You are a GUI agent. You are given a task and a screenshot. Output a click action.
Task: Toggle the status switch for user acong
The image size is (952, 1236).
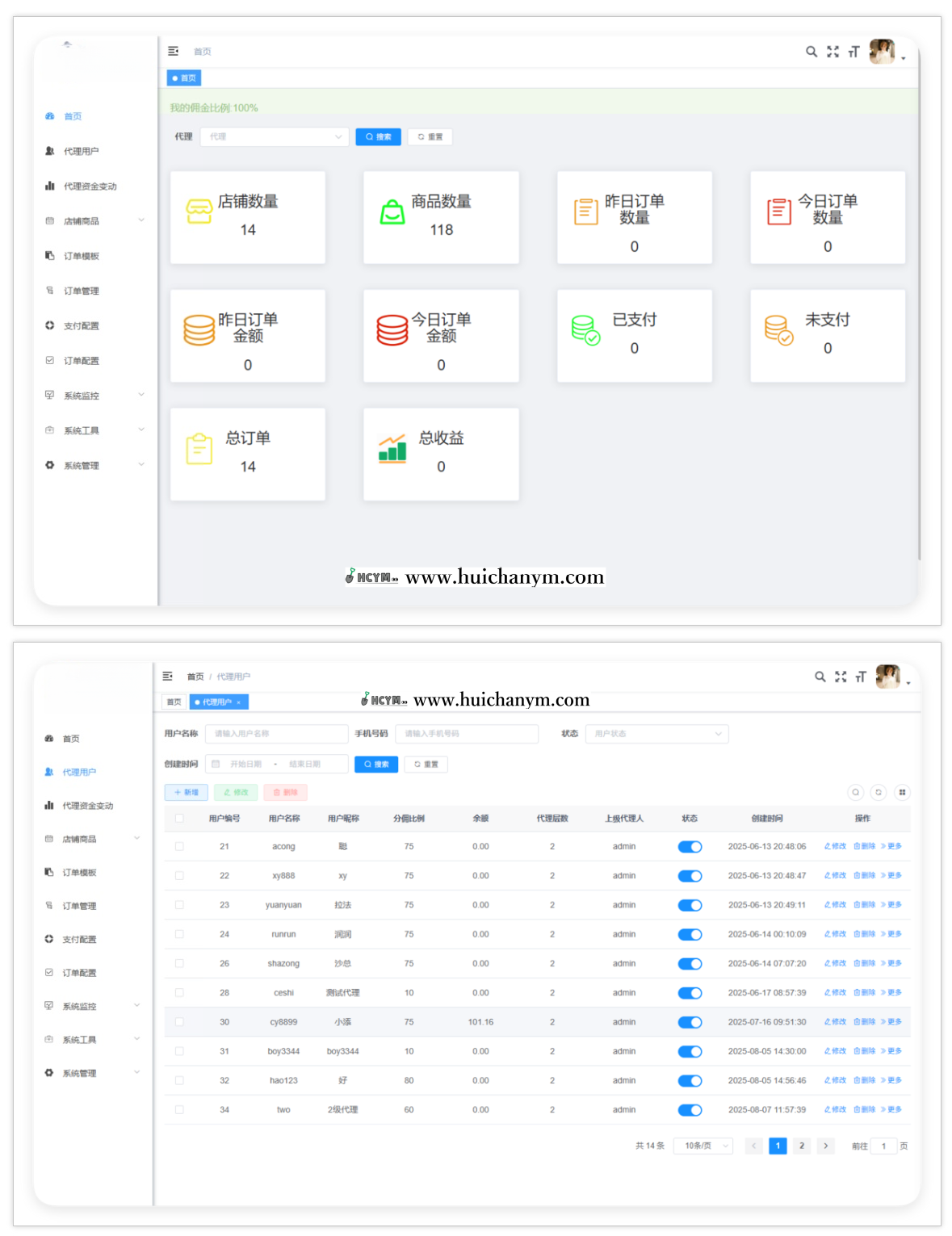(x=690, y=847)
